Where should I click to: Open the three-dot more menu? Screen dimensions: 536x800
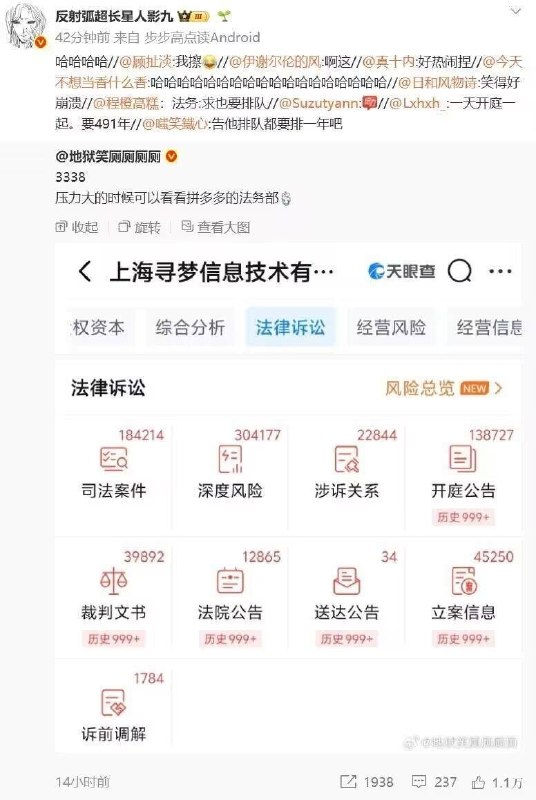coord(500,271)
